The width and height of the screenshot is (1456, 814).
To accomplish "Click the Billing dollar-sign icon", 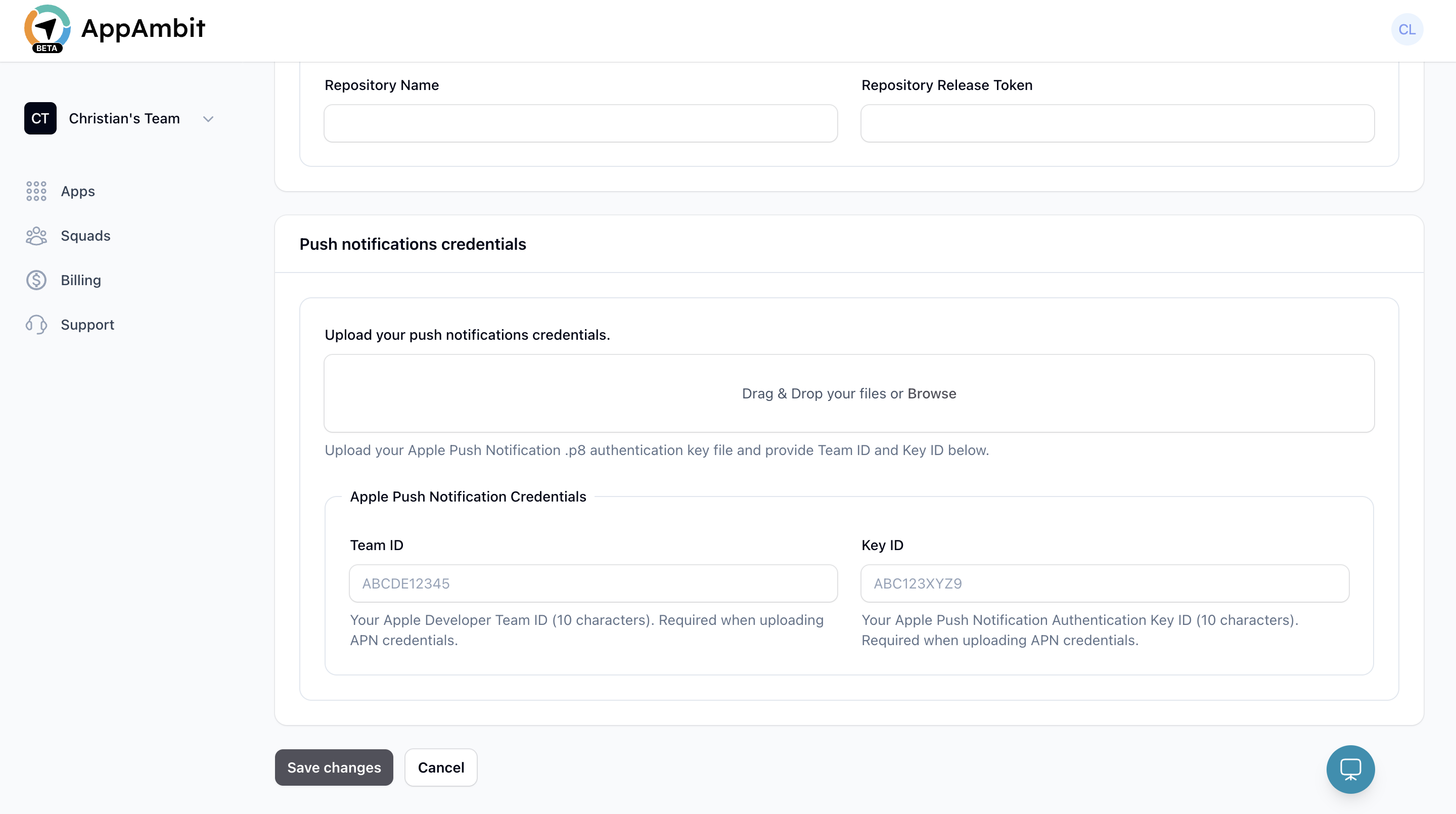I will click(36, 280).
